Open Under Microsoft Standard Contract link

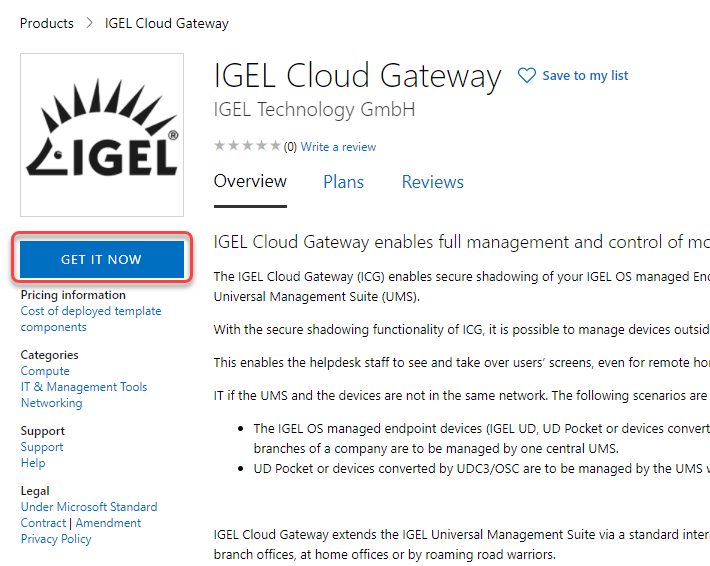coord(89,507)
